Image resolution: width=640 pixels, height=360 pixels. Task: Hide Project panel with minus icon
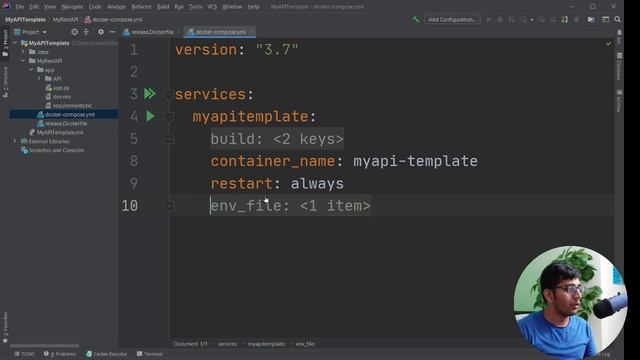pyautogui.click(x=112, y=32)
